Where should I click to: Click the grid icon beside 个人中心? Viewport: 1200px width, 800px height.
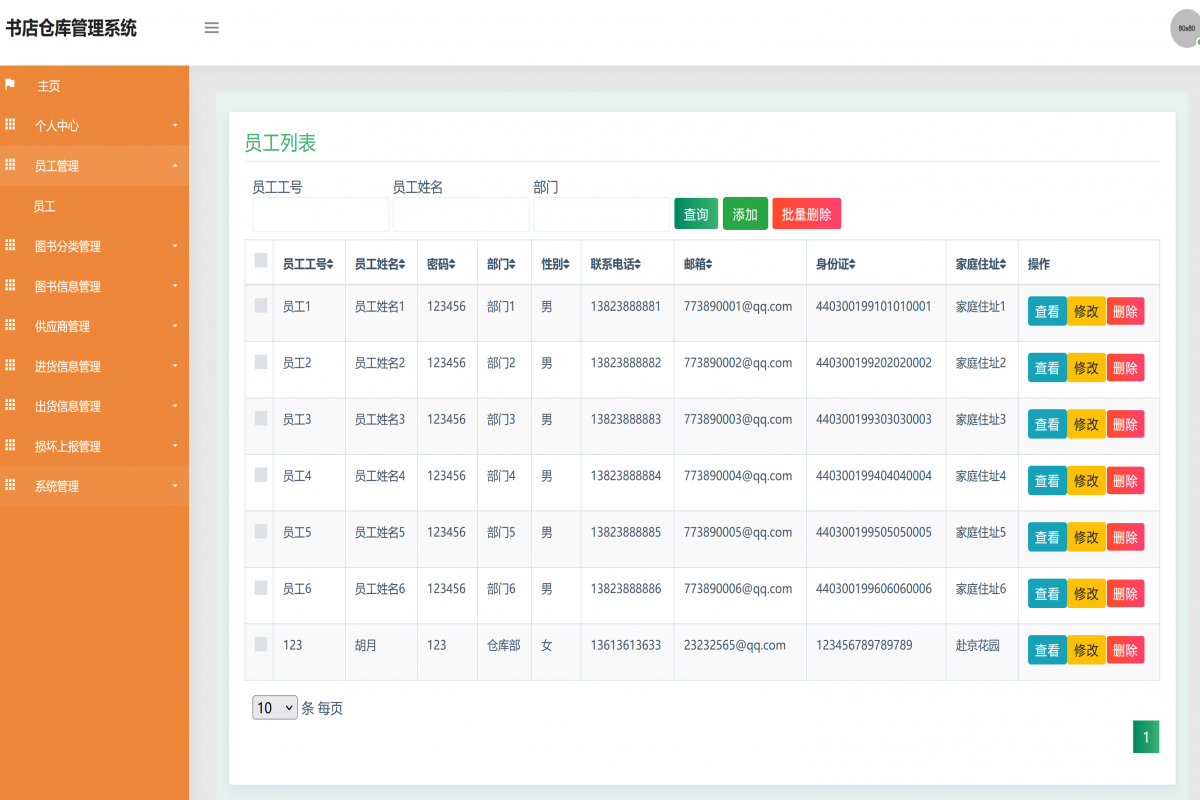pyautogui.click(x=10, y=125)
